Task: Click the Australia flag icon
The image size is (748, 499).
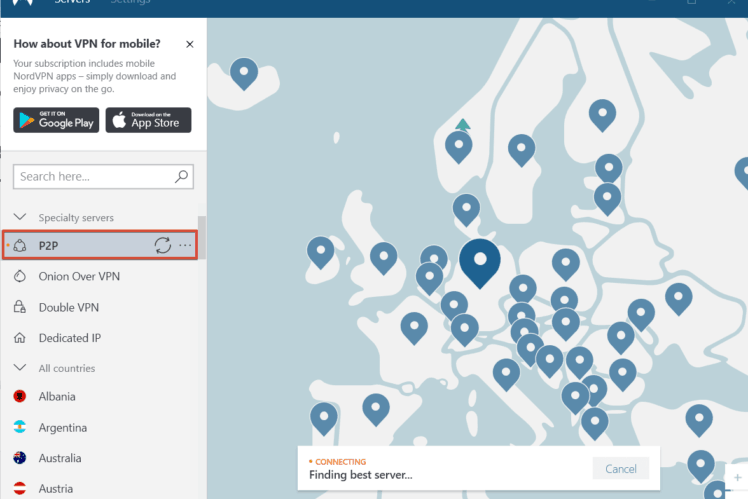Action: pyautogui.click(x=20, y=457)
